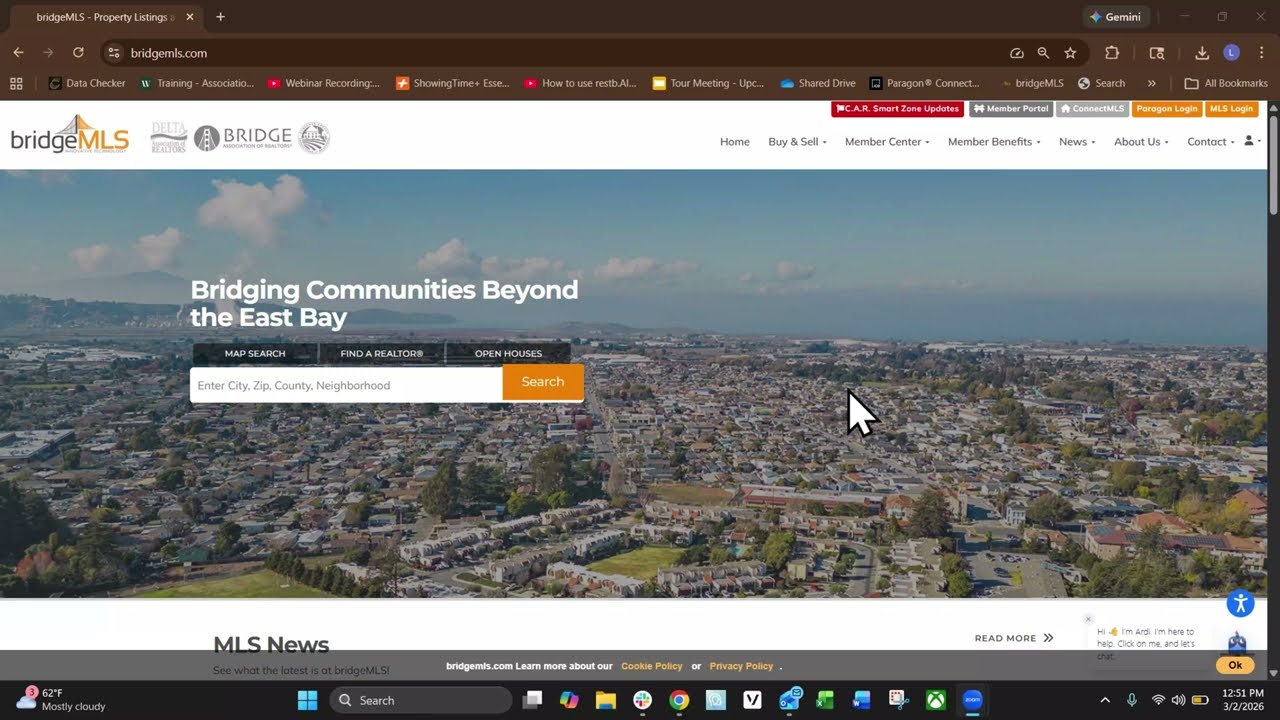
Task: Open File Explorer from the taskbar
Action: point(606,700)
